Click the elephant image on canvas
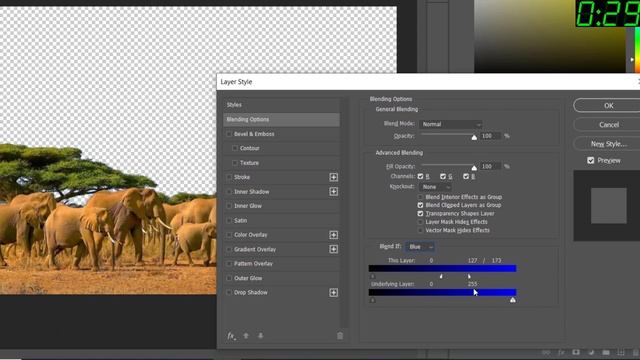Screen dimensions: 640x360 coord(108,218)
